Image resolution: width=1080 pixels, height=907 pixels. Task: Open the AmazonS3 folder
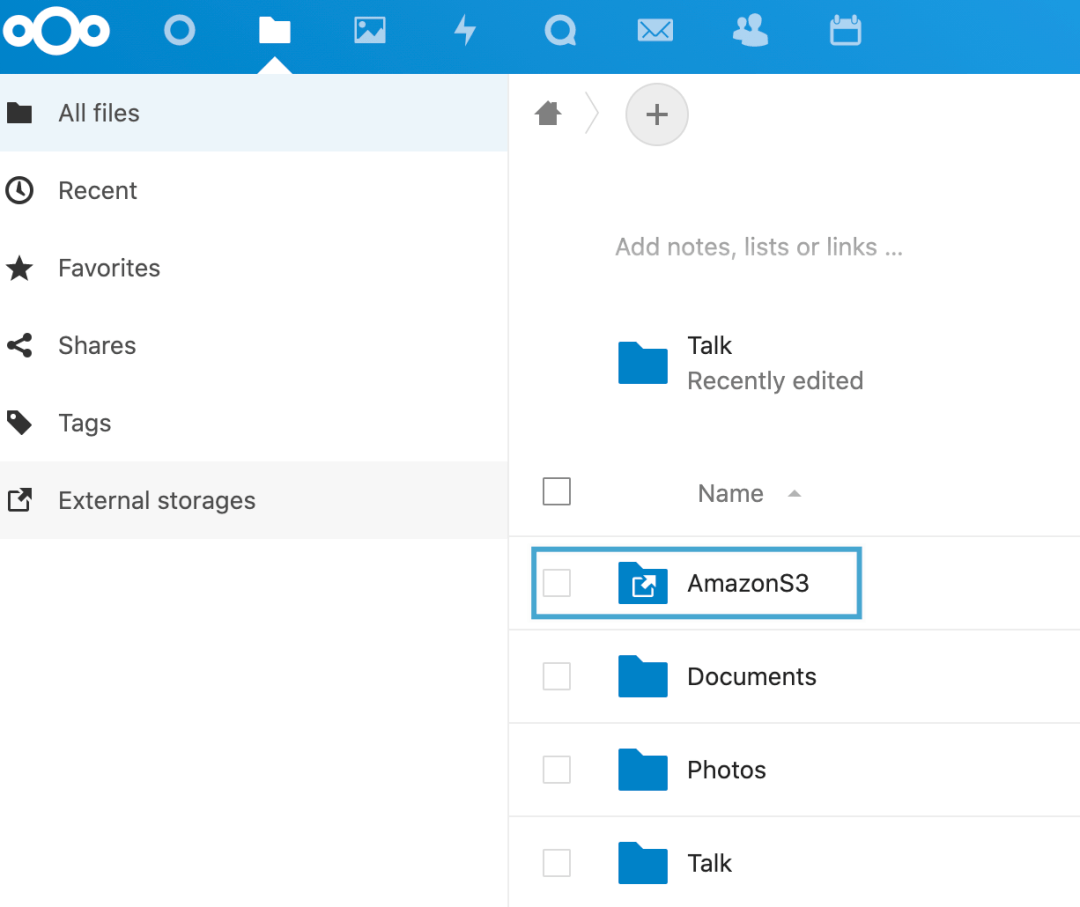pos(748,583)
